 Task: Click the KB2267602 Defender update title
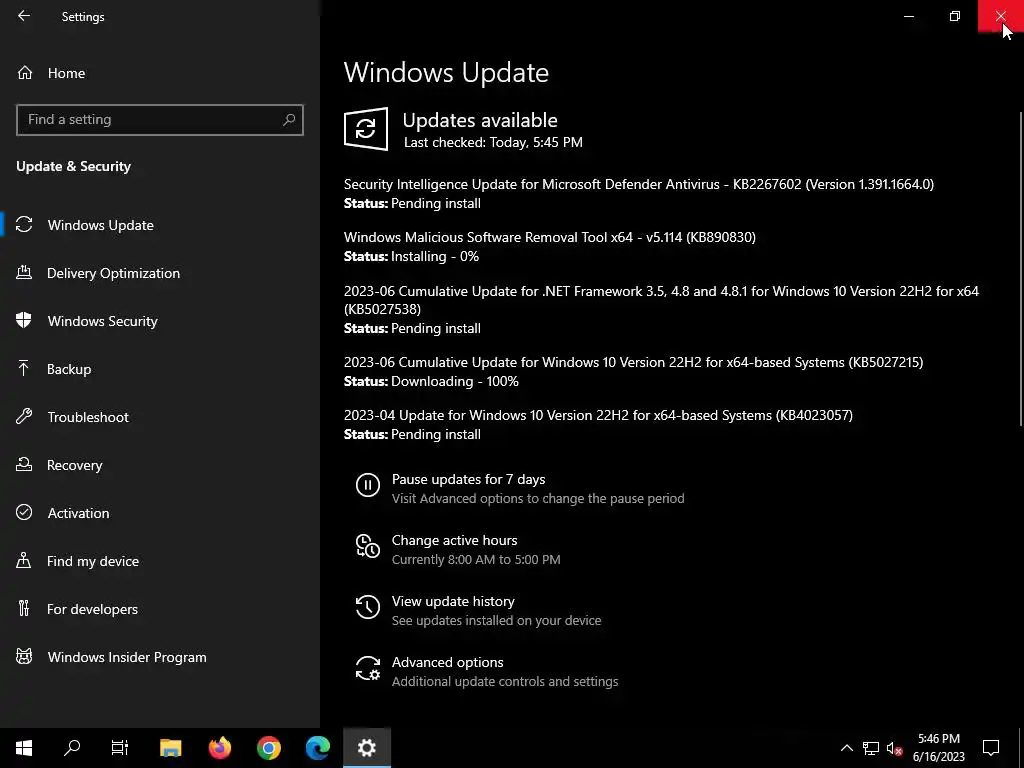click(x=639, y=184)
